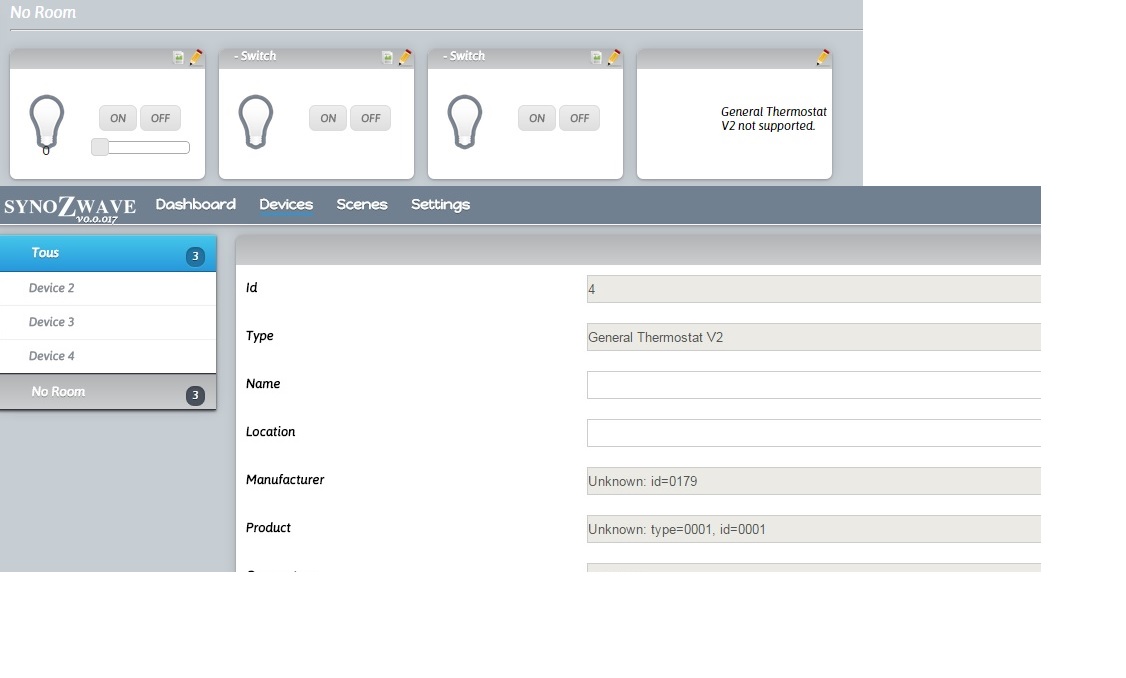The width and height of the screenshot is (1126, 678).
Task: Click the Location input field
Action: (x=814, y=433)
